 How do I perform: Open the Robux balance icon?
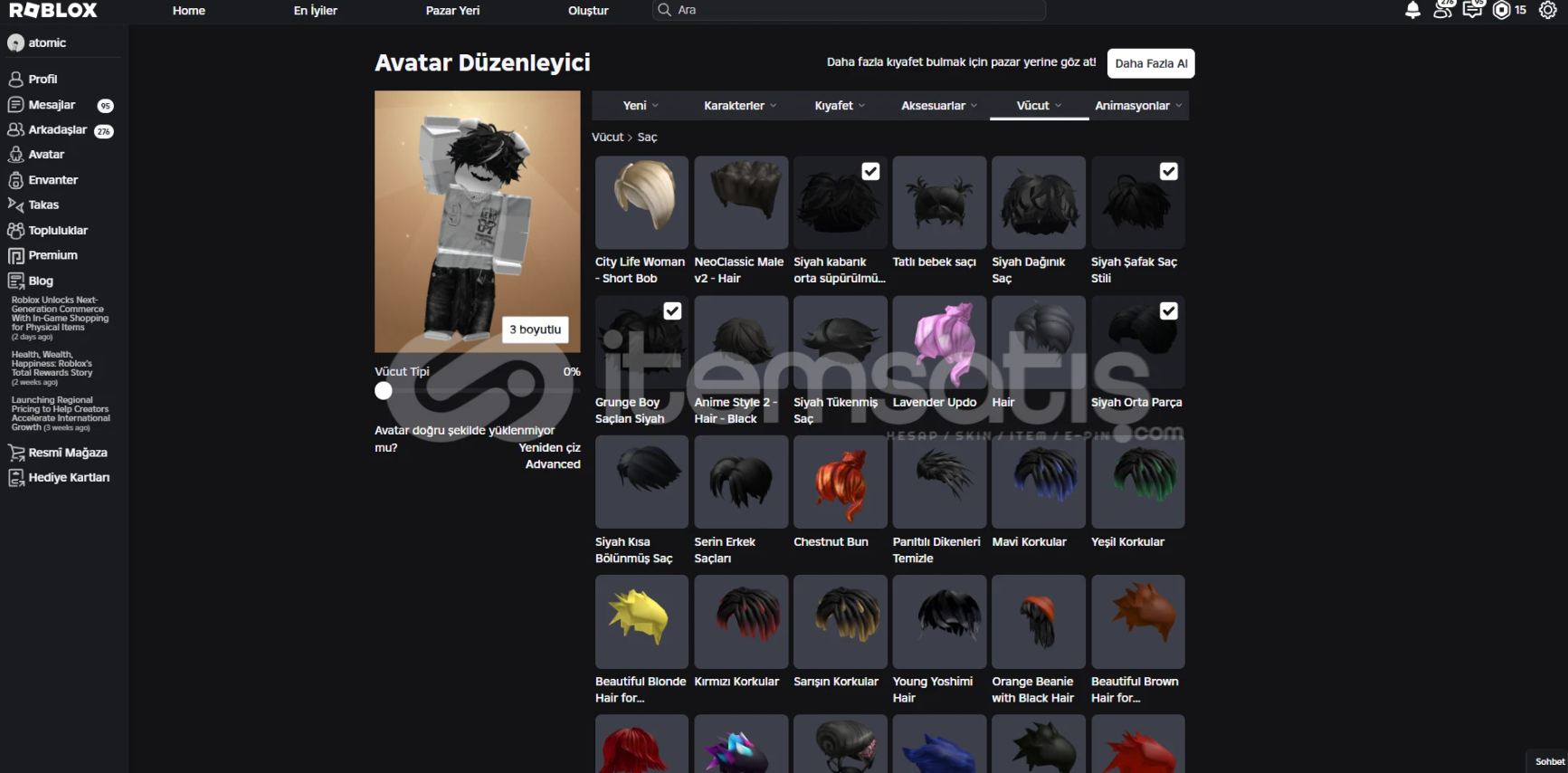point(1502,10)
